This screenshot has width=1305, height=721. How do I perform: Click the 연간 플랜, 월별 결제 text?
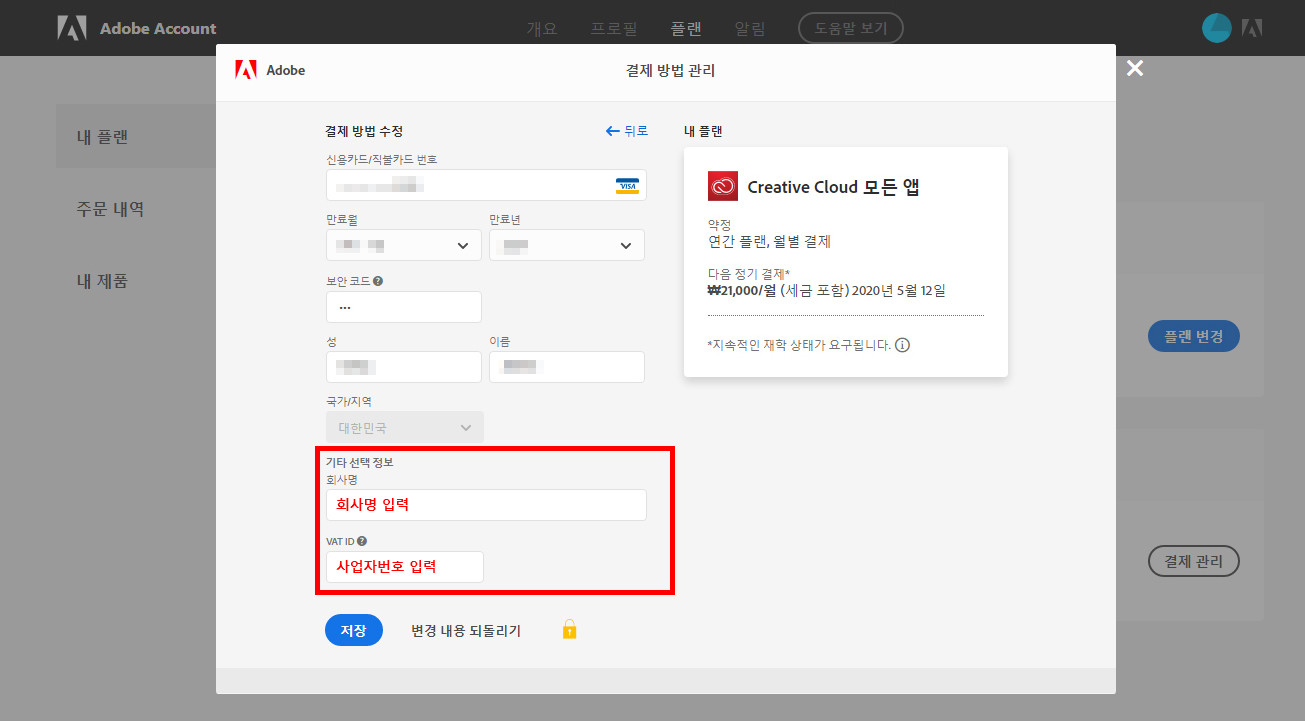pos(769,242)
